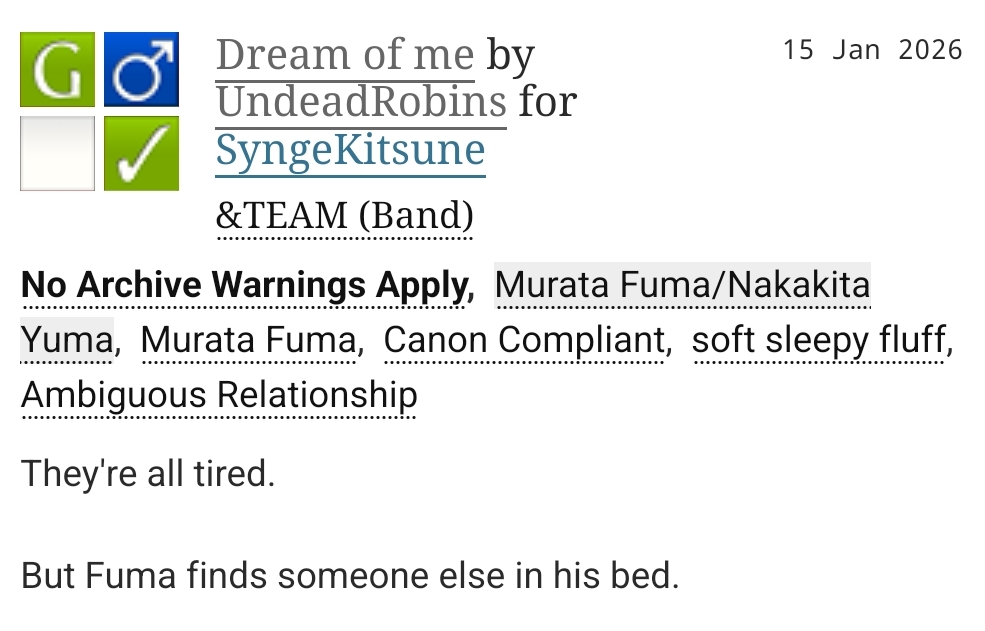Open the Canon Compliant tag
This screenshot has height=631, width=985.
point(524,341)
